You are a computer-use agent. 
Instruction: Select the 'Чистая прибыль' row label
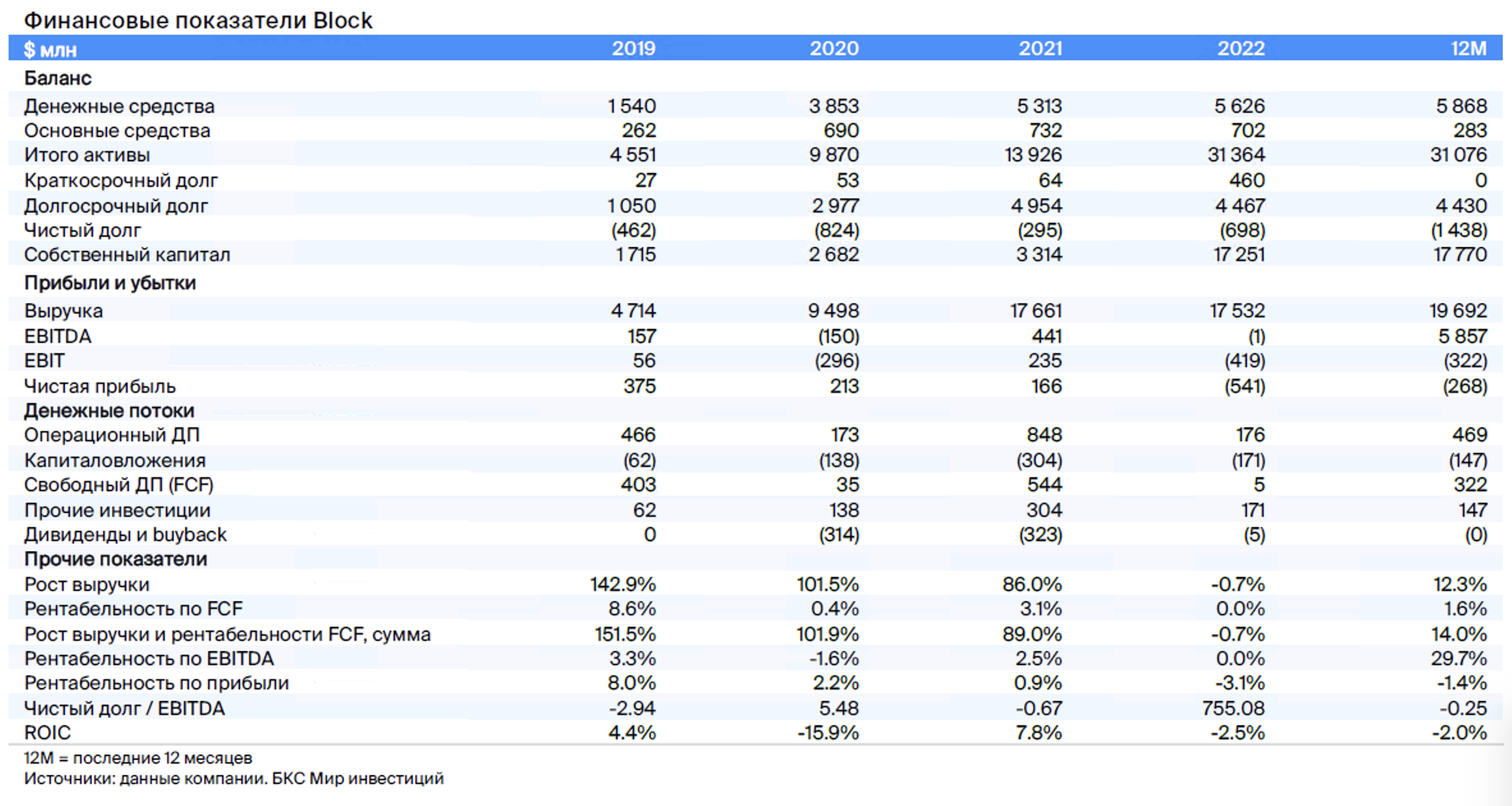[100, 386]
